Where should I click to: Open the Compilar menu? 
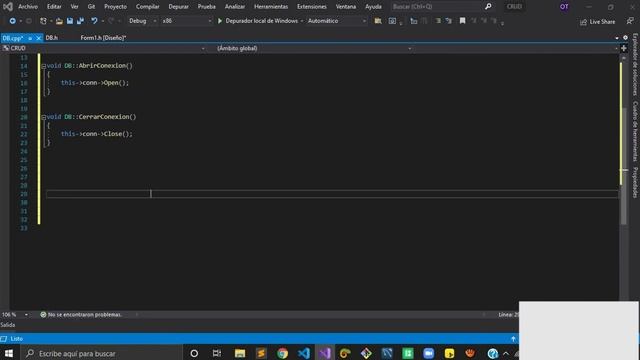pyautogui.click(x=148, y=7)
